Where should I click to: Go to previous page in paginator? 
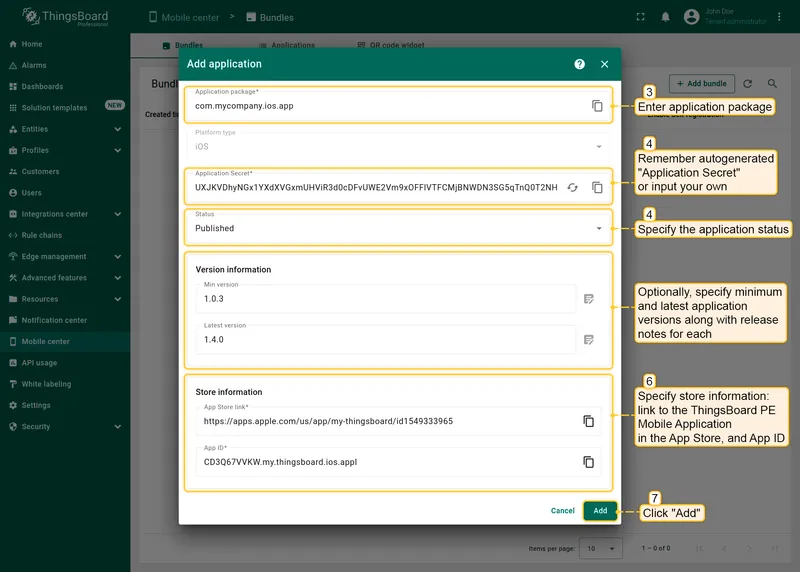coord(724,548)
